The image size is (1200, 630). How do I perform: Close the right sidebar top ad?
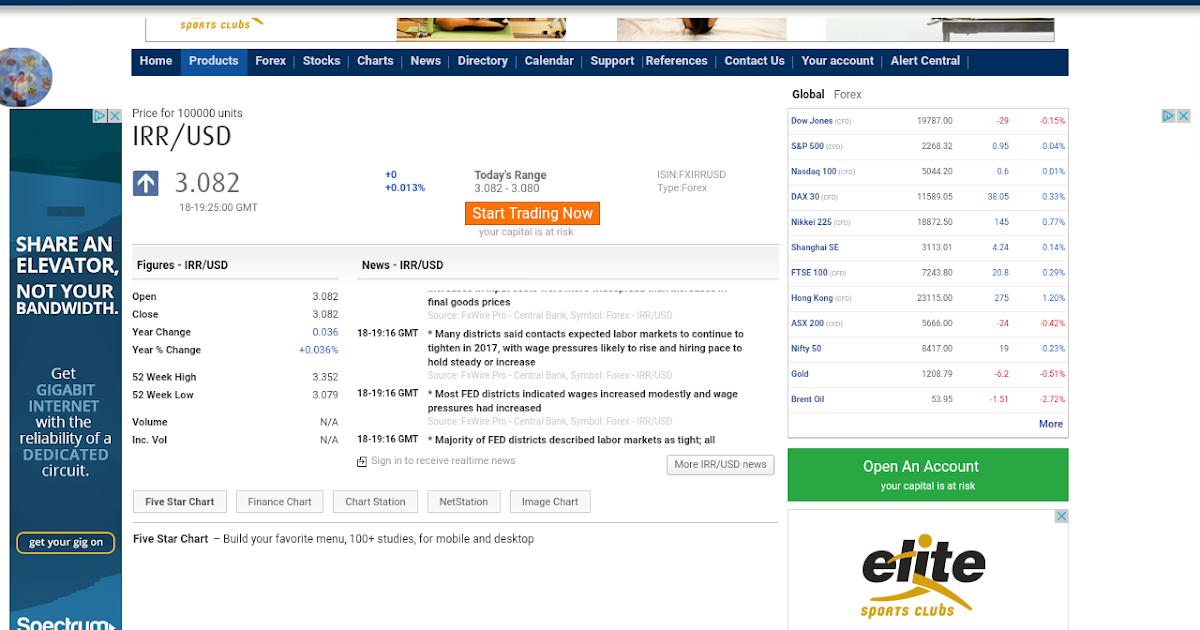tap(1183, 116)
